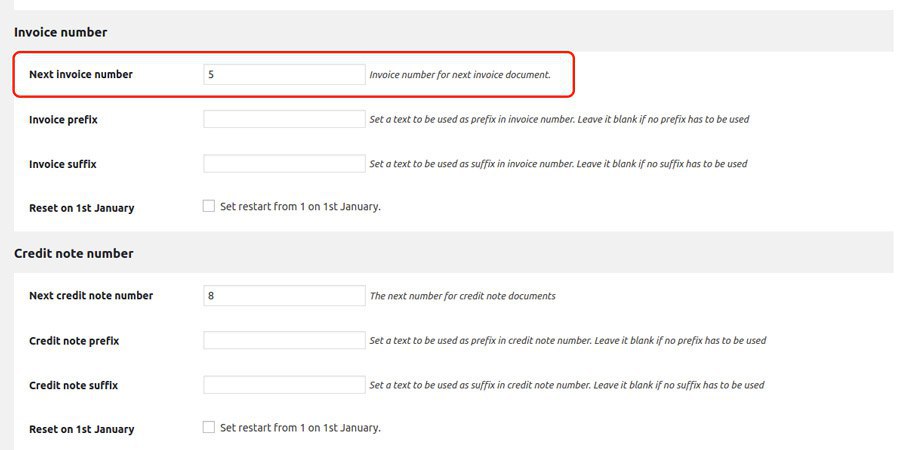
Task: Click the 'Invoice prefix' label
Action: click(63, 120)
